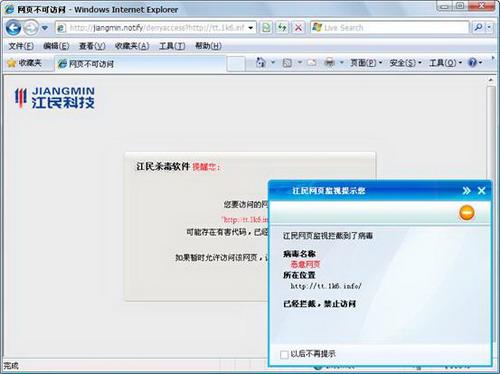Click the 已经拦截，禁止访问 text
This screenshot has height=374, width=500.
[x=320, y=304]
